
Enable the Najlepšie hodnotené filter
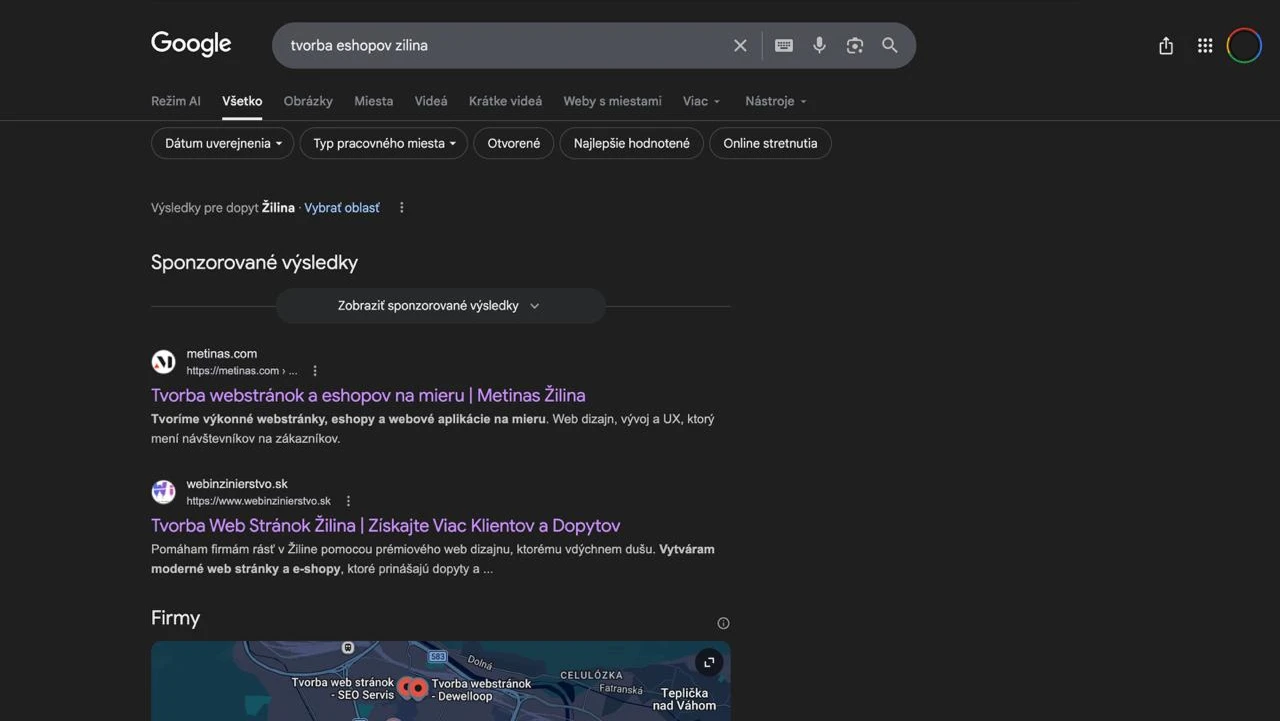tap(631, 143)
